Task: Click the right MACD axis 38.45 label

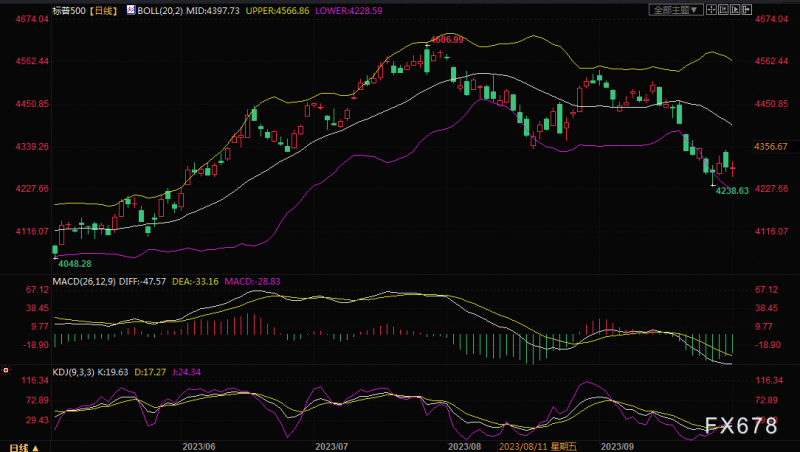Action: coord(767,308)
